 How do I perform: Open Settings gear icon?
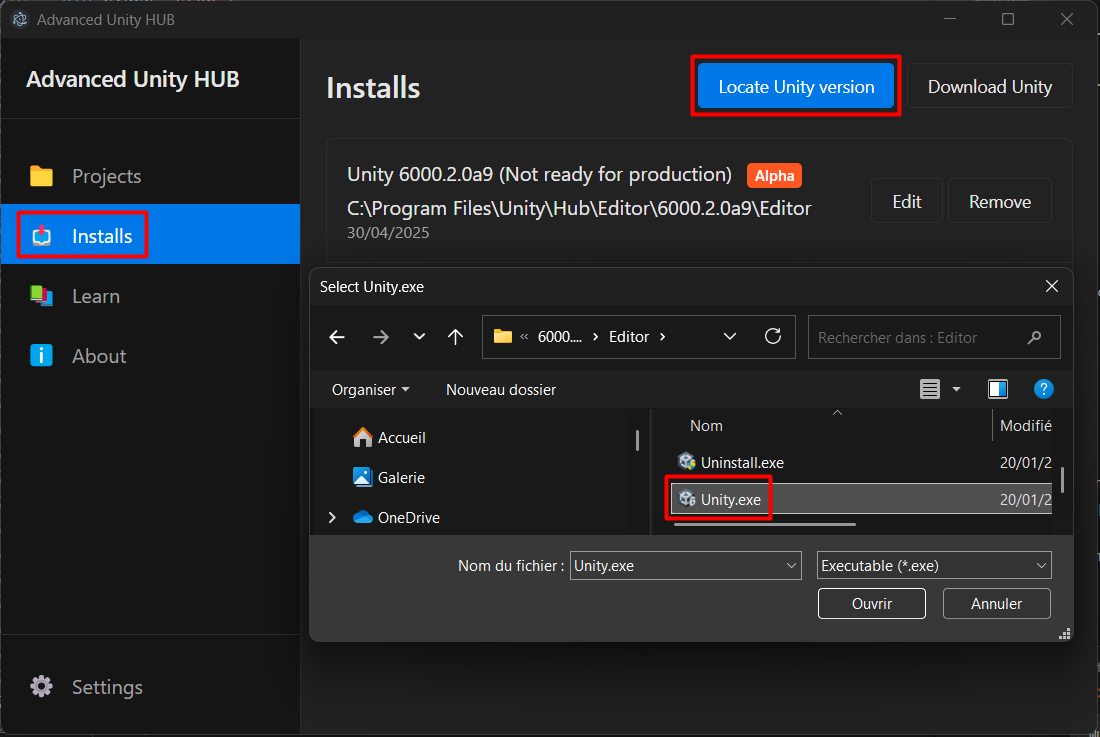[41, 687]
